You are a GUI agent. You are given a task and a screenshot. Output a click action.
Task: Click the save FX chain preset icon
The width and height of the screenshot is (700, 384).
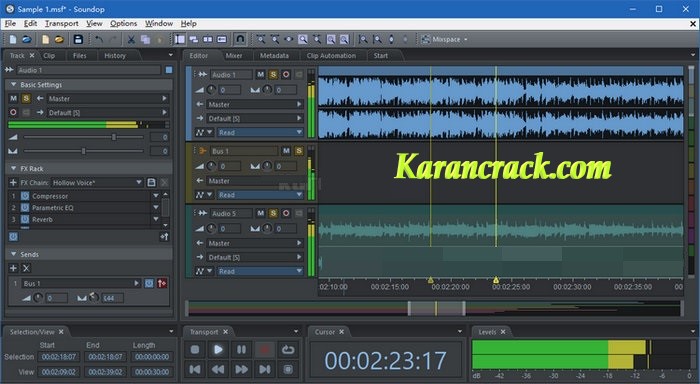coord(151,182)
